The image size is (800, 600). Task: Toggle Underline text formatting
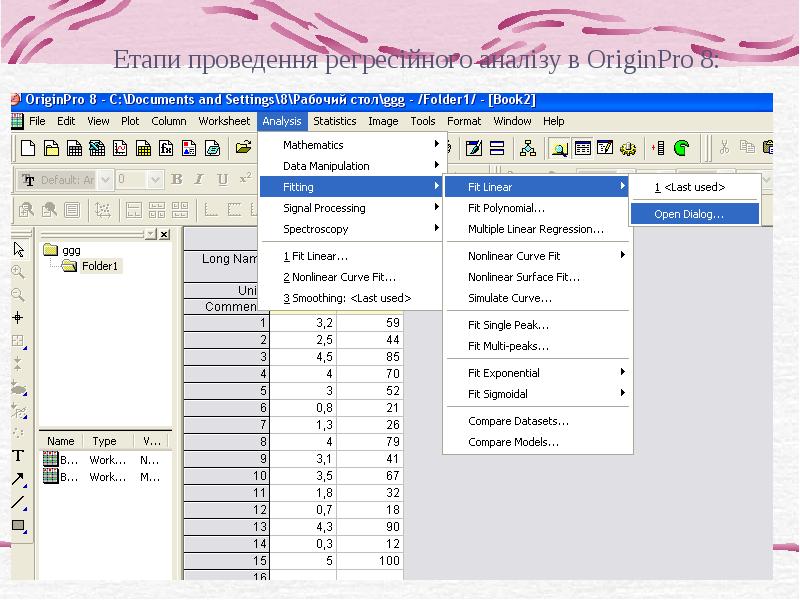click(222, 180)
